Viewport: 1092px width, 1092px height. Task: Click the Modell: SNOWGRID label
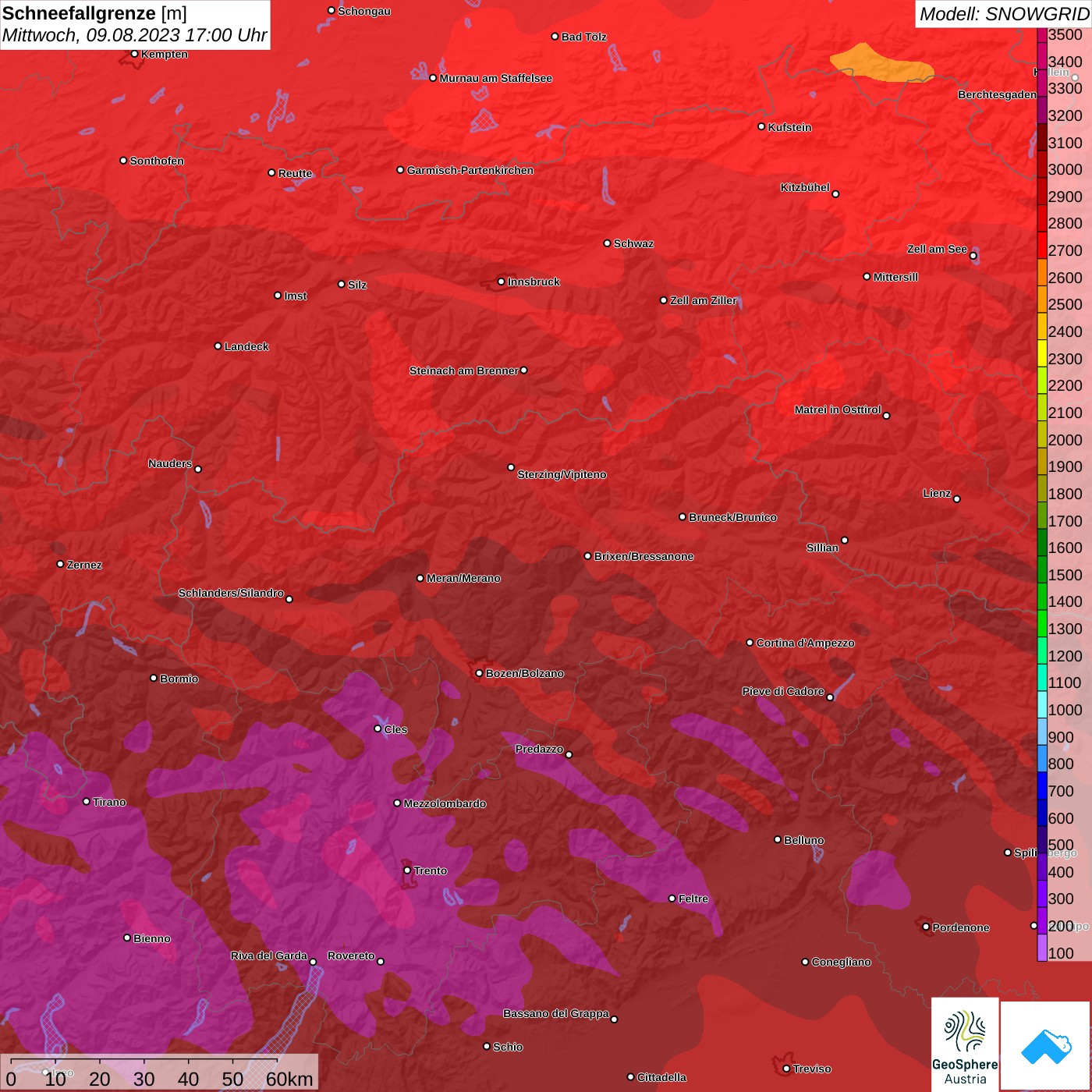click(1004, 14)
